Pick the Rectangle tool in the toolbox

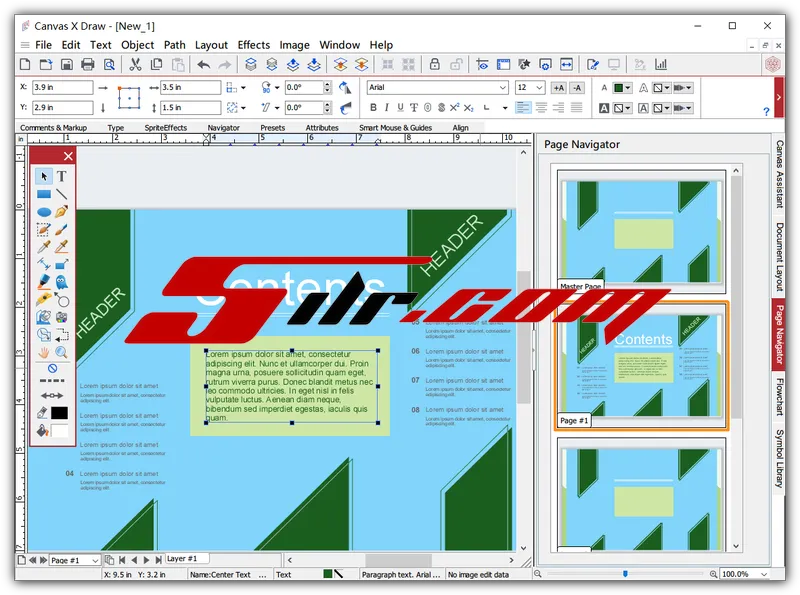pos(44,194)
